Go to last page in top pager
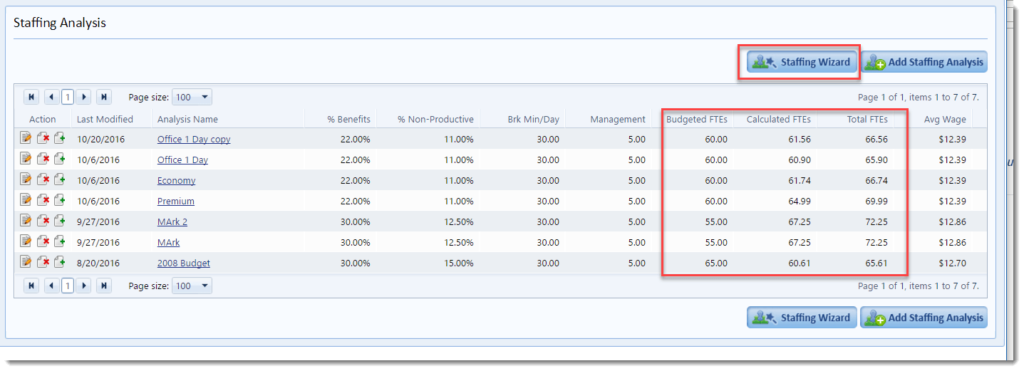Screen dimensions: 1024x371 104,97
